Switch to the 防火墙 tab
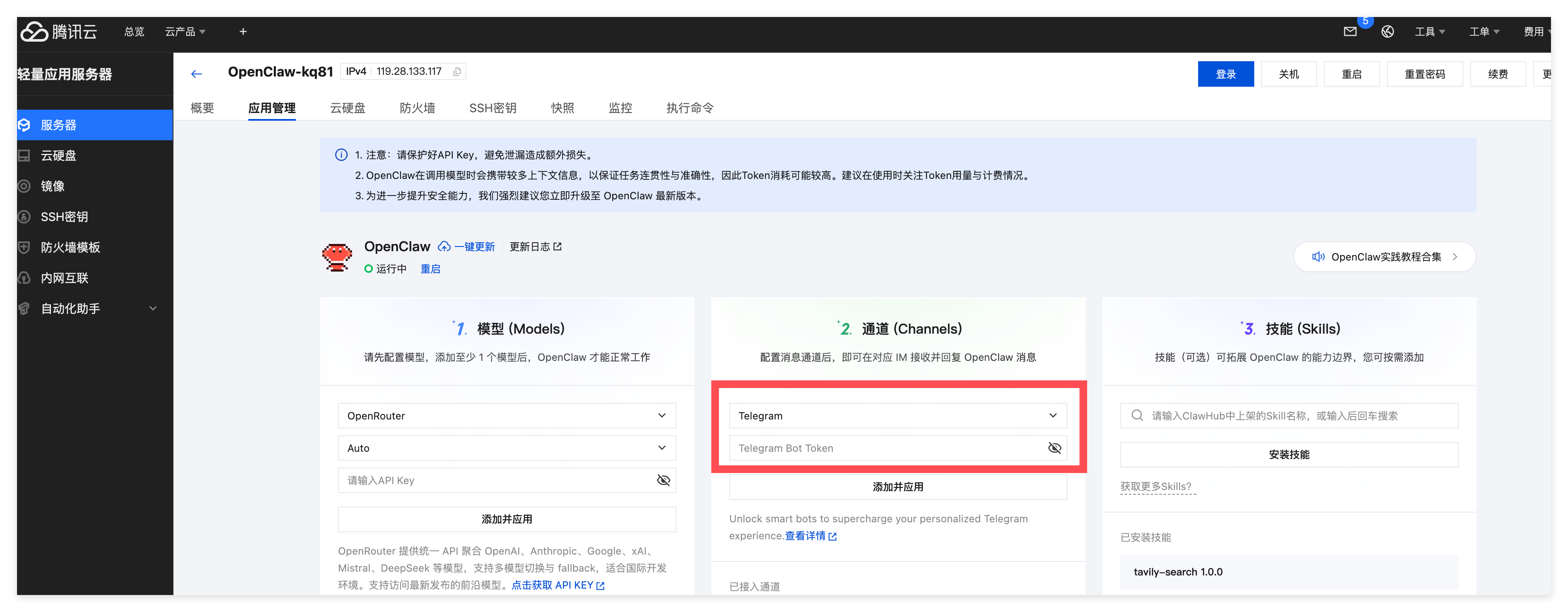The image size is (1568, 612). click(x=417, y=108)
